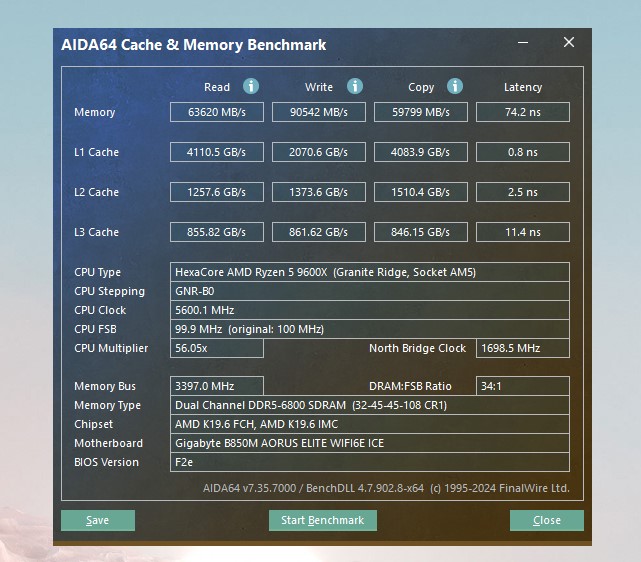Click the BIOS Version value F2e
Image resolution: width=641 pixels, height=562 pixels.
[370, 462]
